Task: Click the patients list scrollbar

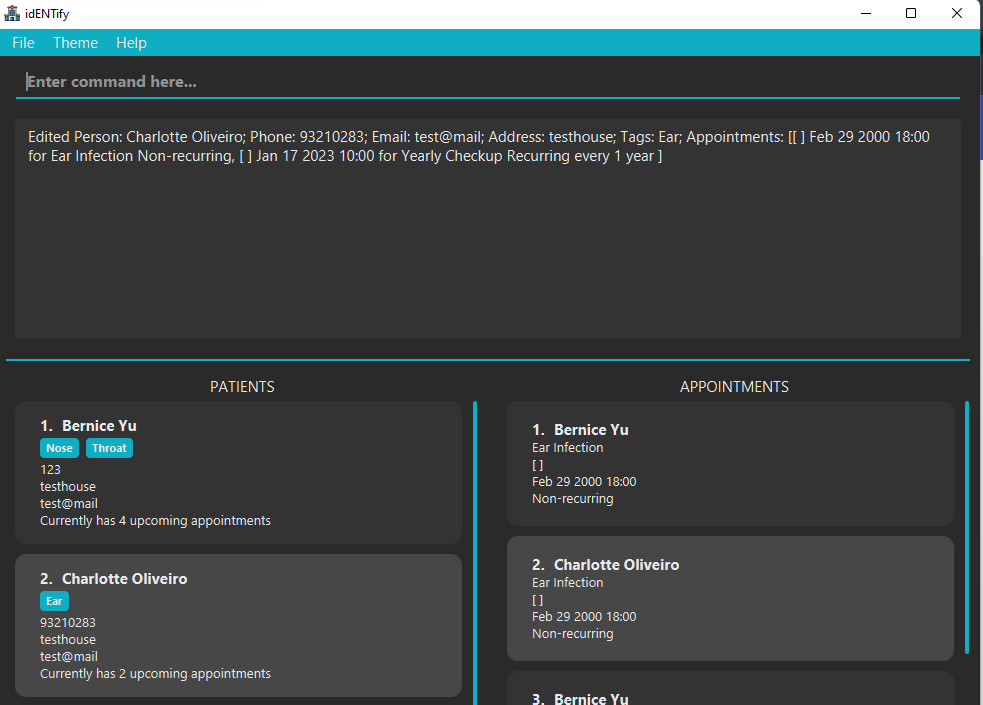Action: 475,553
